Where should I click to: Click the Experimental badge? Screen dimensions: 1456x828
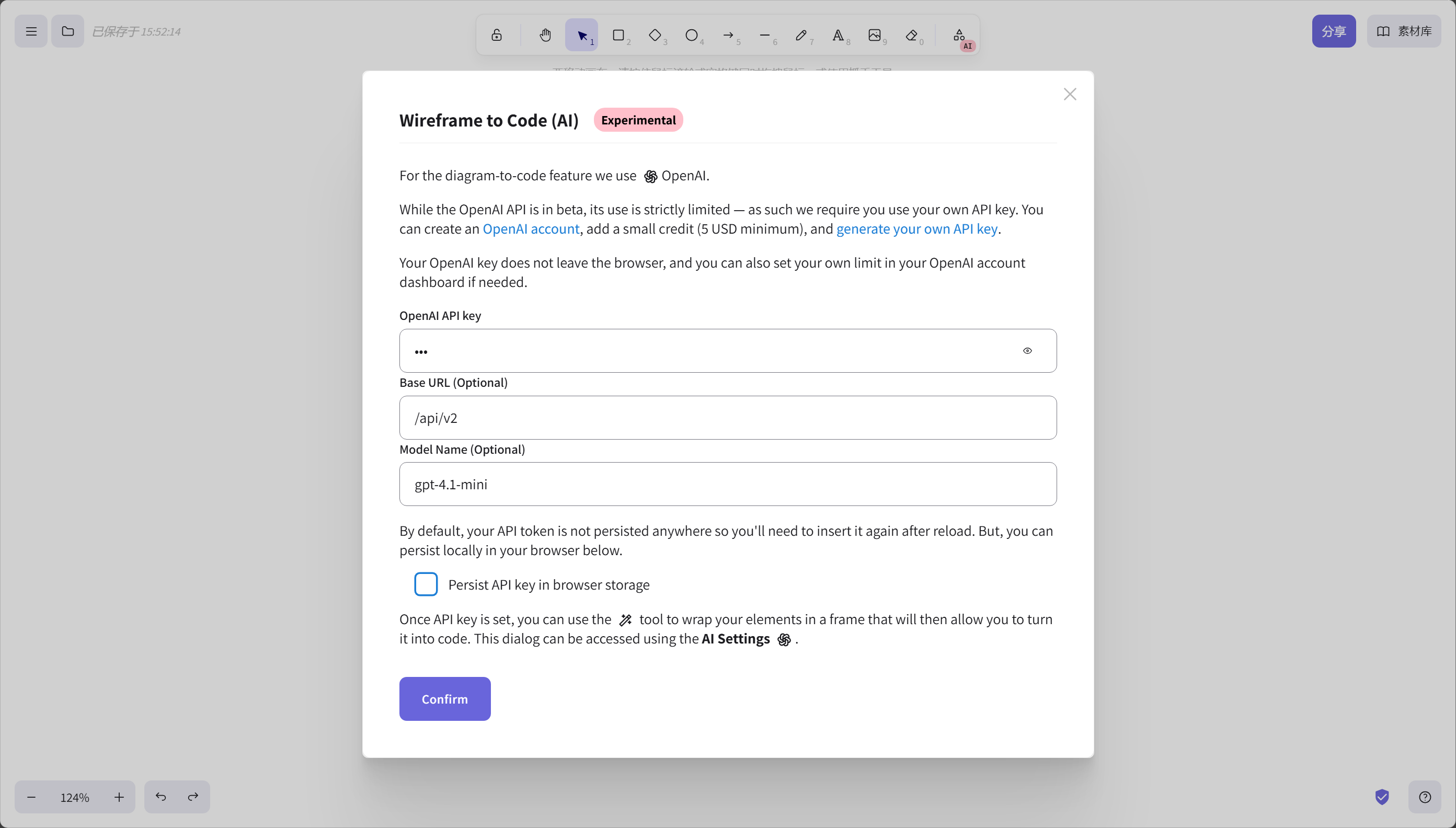[638, 120]
